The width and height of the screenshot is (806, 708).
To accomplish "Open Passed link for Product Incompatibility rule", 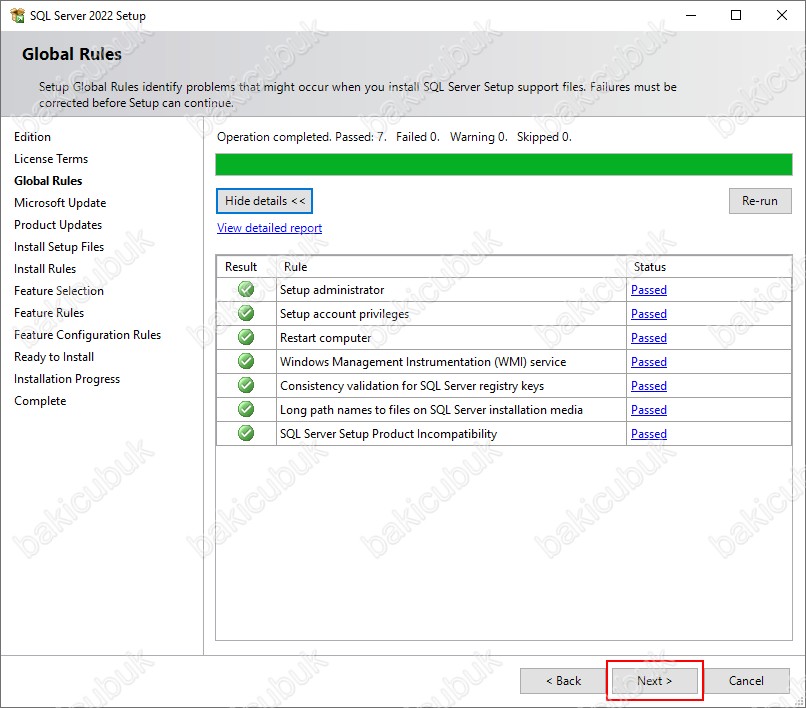I will coord(649,434).
